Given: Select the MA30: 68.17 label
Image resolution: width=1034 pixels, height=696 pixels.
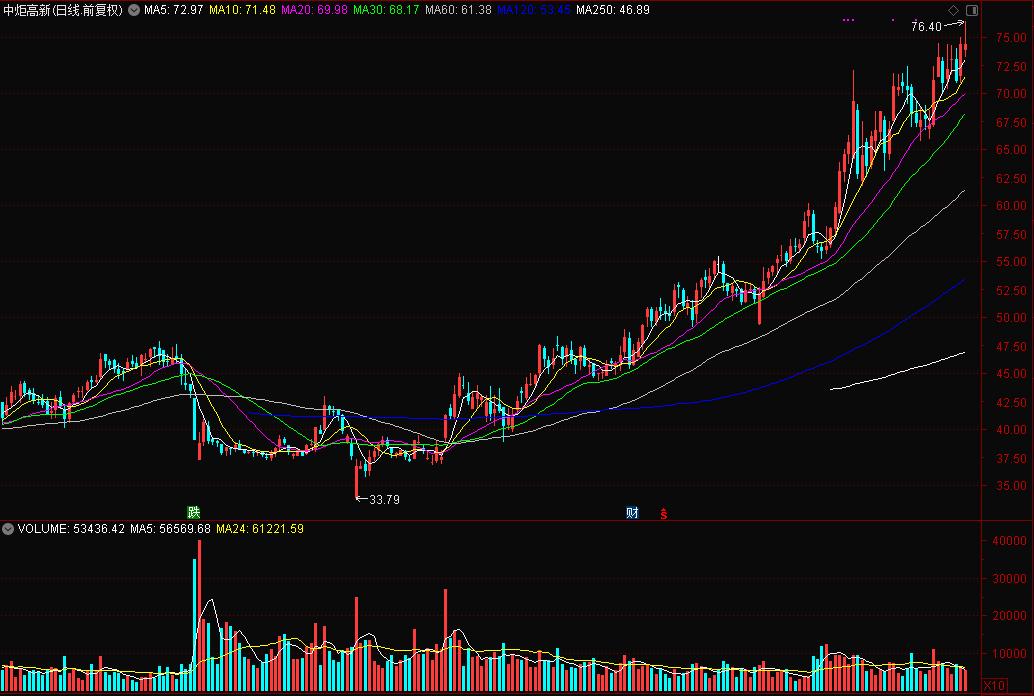Looking at the screenshot, I should click(x=386, y=10).
